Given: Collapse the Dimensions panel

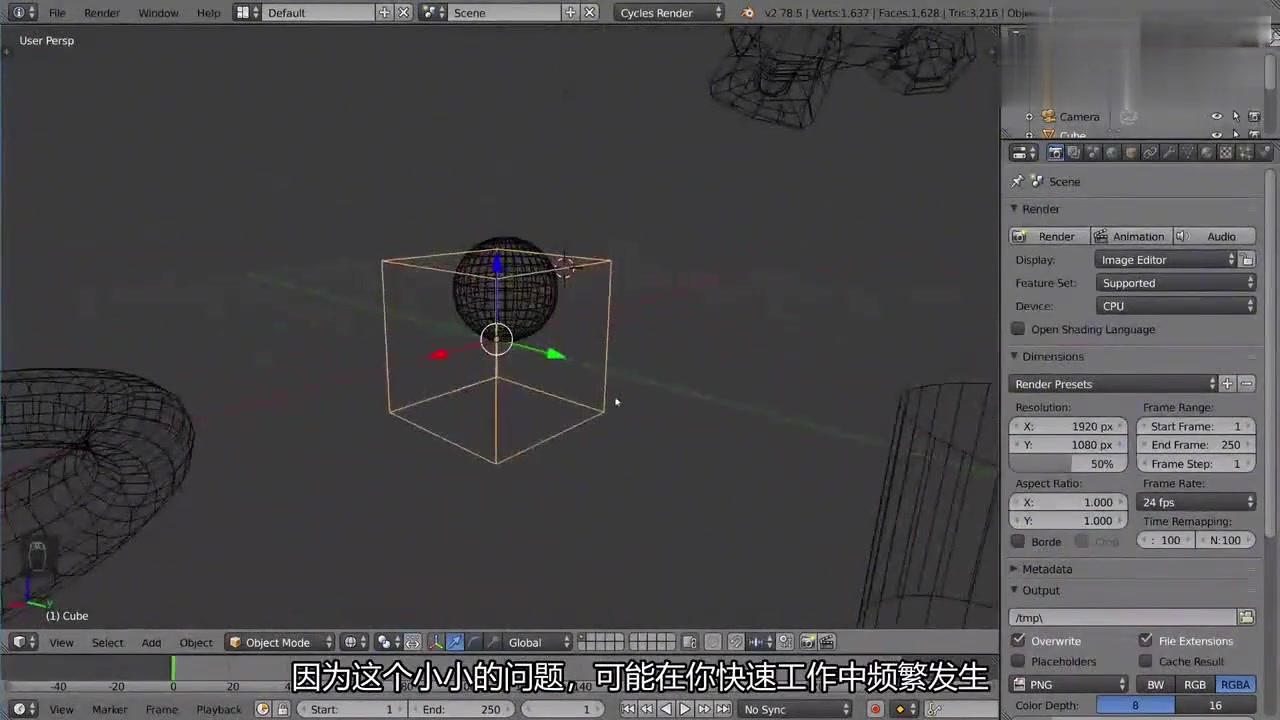Looking at the screenshot, I should [x=1013, y=356].
